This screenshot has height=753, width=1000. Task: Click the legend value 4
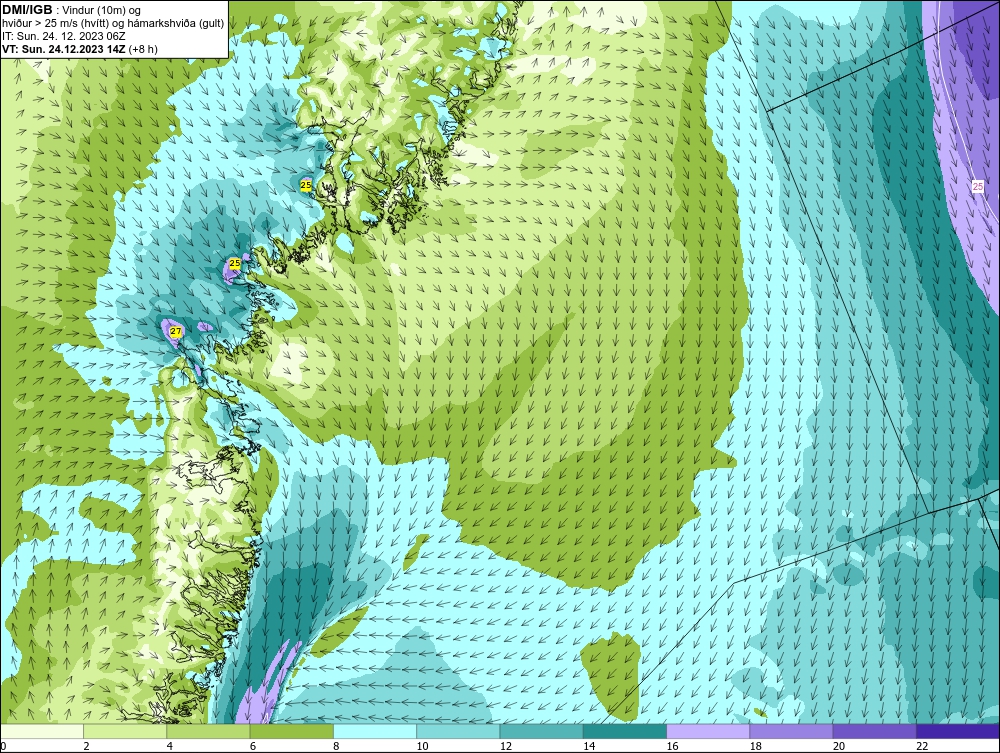pos(170,746)
